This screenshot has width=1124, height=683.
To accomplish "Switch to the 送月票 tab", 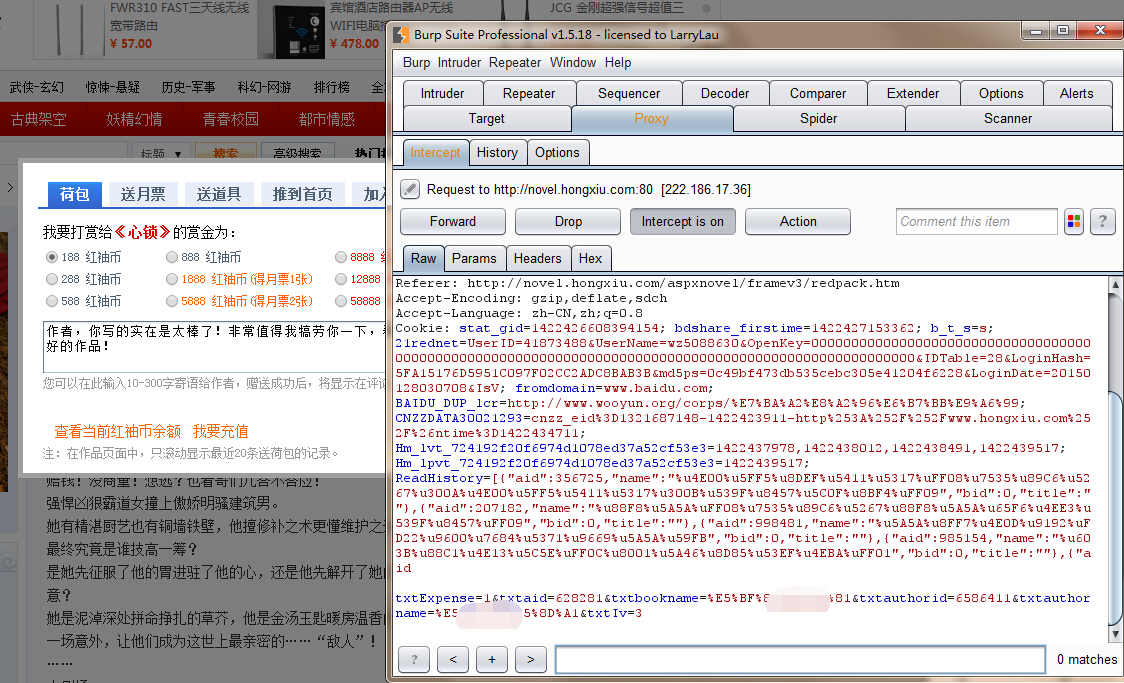I will (143, 194).
